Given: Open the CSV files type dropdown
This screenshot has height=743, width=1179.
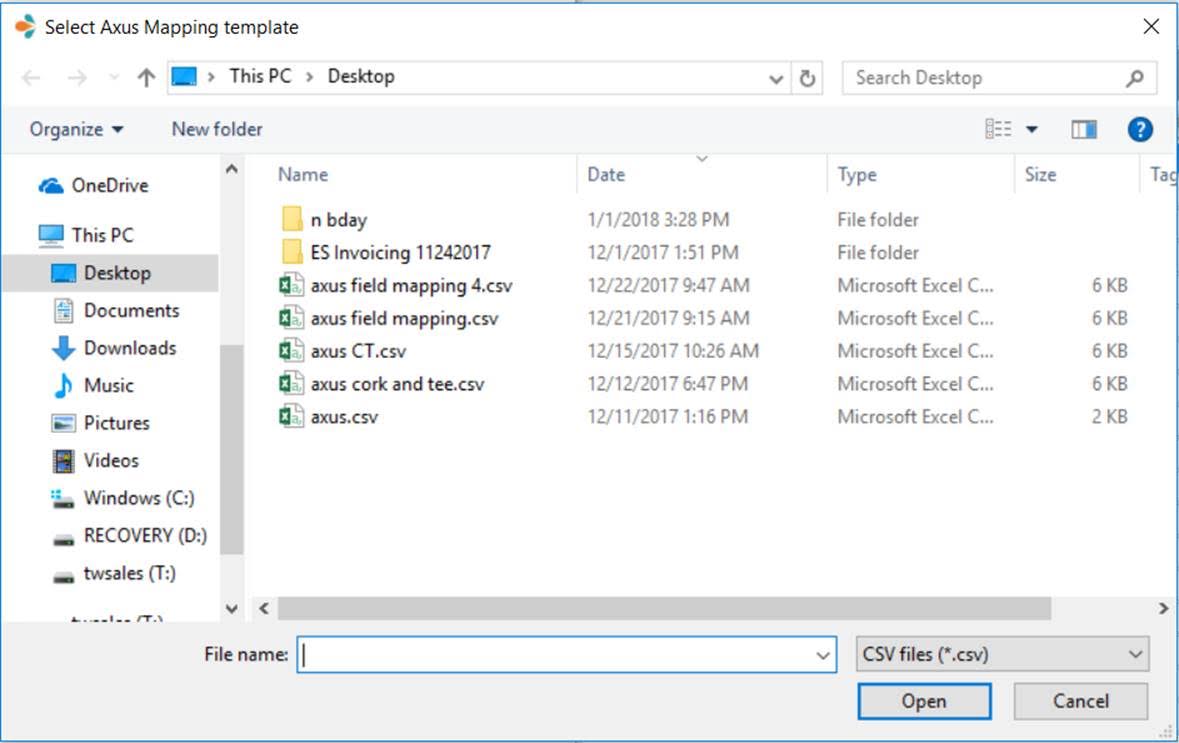Looking at the screenshot, I should click(1003, 655).
